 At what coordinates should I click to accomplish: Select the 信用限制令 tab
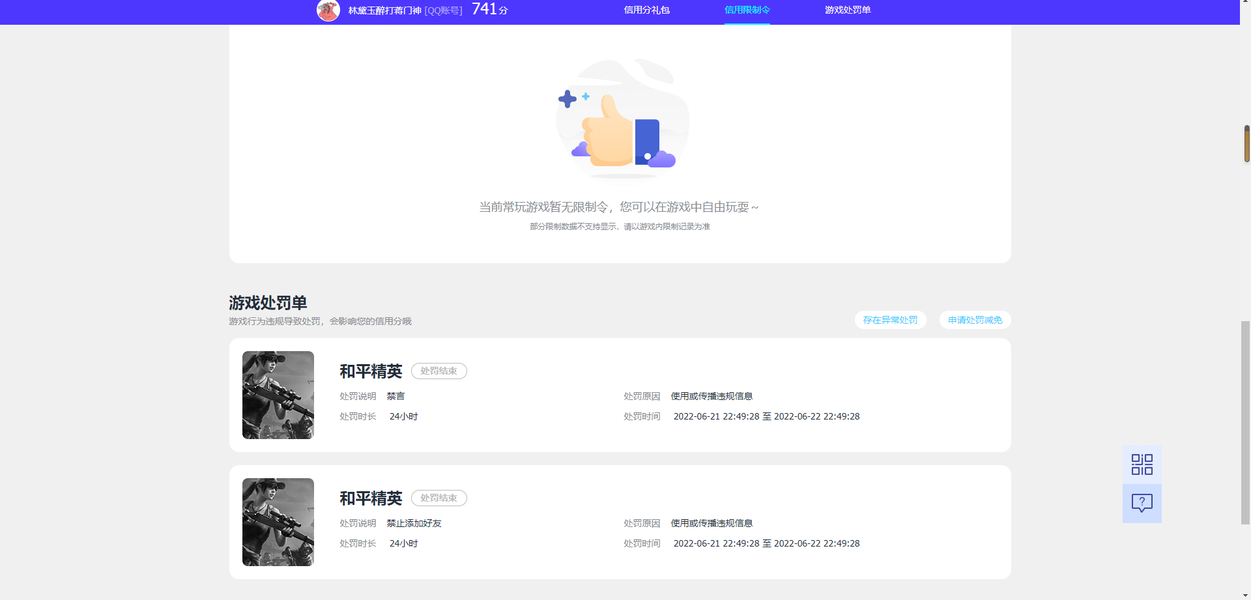coord(747,10)
